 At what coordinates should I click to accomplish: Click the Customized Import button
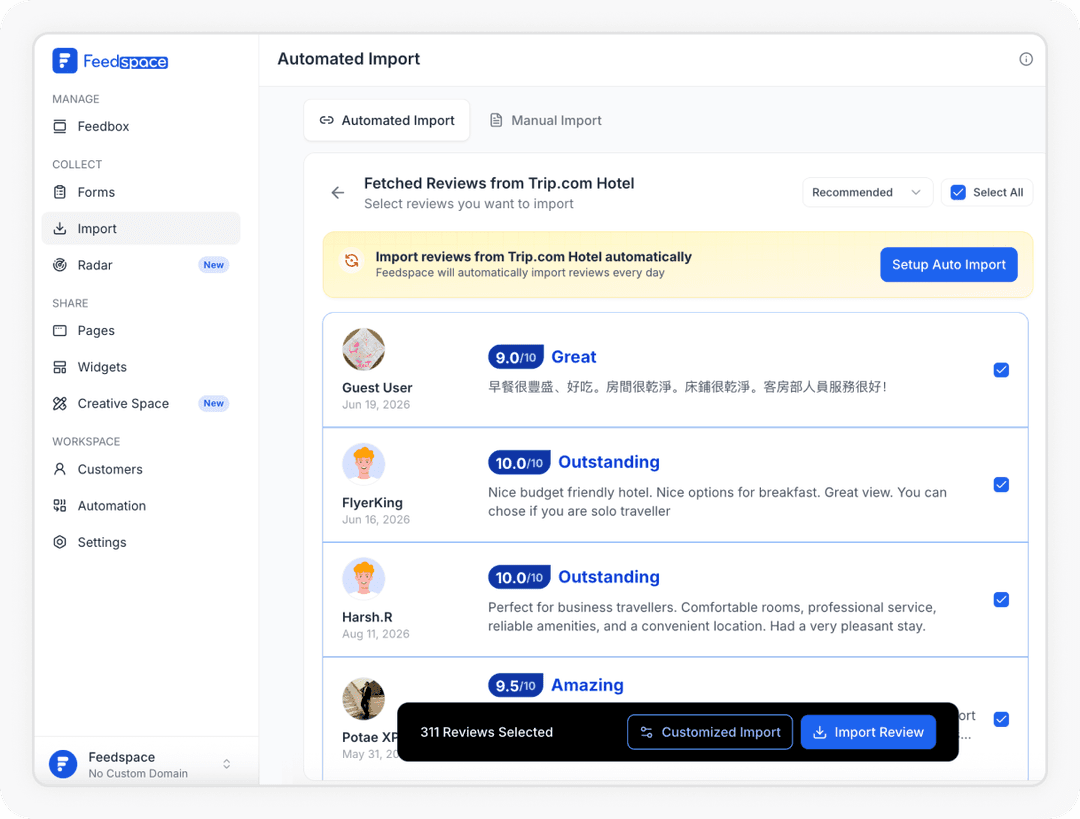pos(709,732)
